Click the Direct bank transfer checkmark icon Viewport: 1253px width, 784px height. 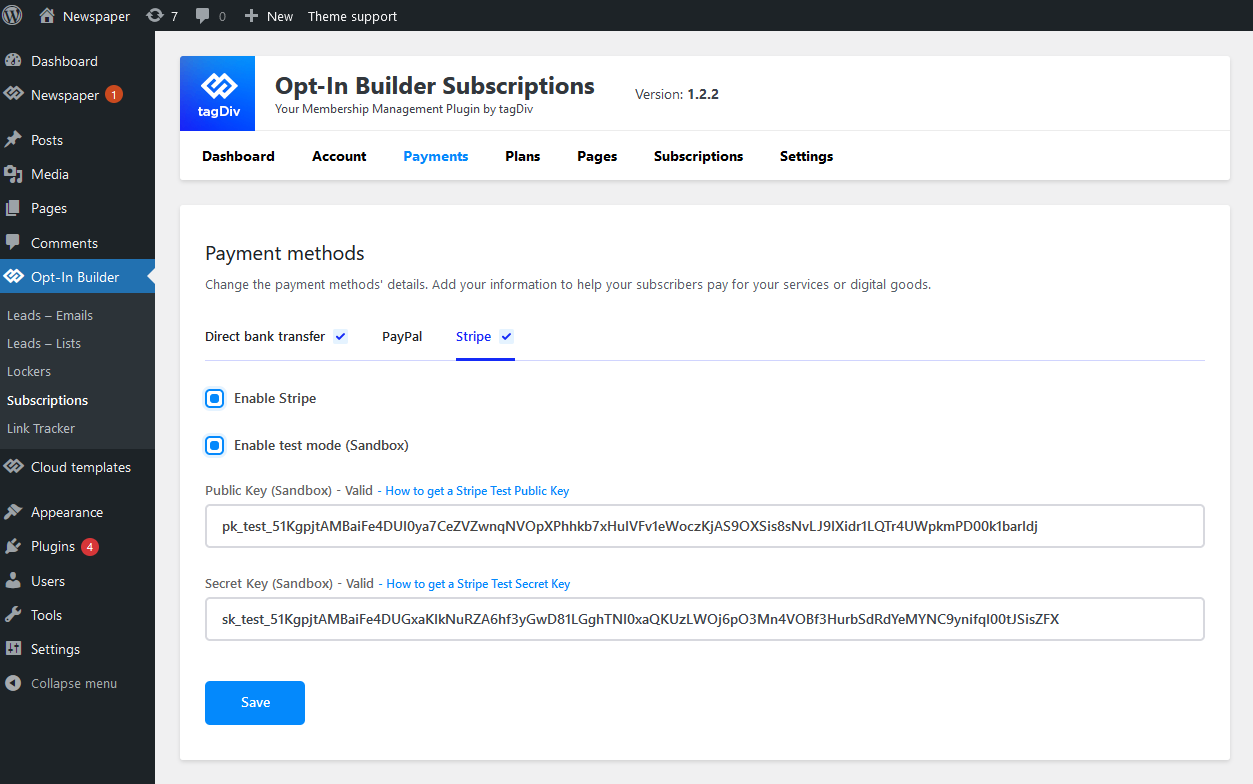341,336
